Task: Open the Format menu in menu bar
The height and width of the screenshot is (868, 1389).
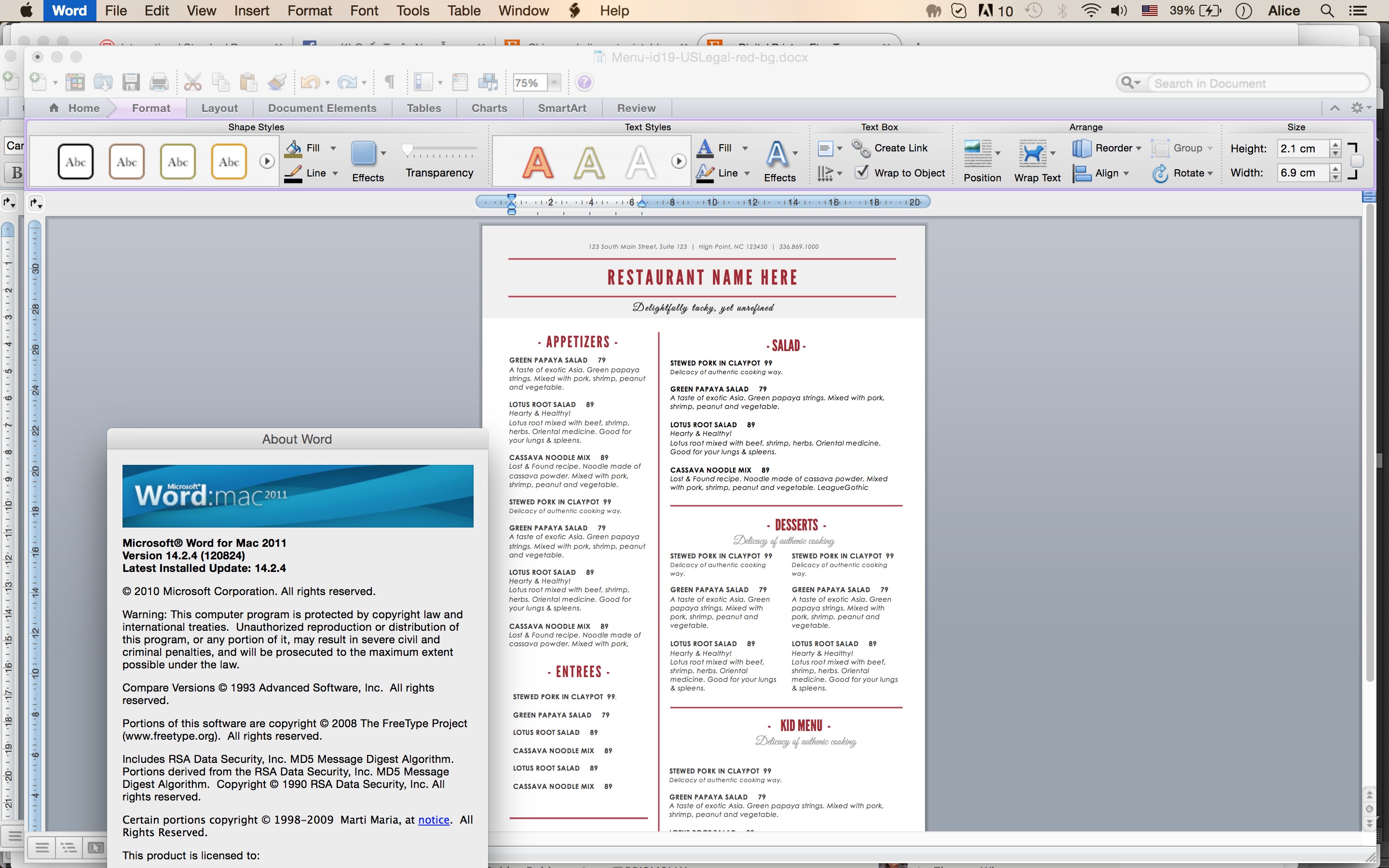Action: [310, 11]
